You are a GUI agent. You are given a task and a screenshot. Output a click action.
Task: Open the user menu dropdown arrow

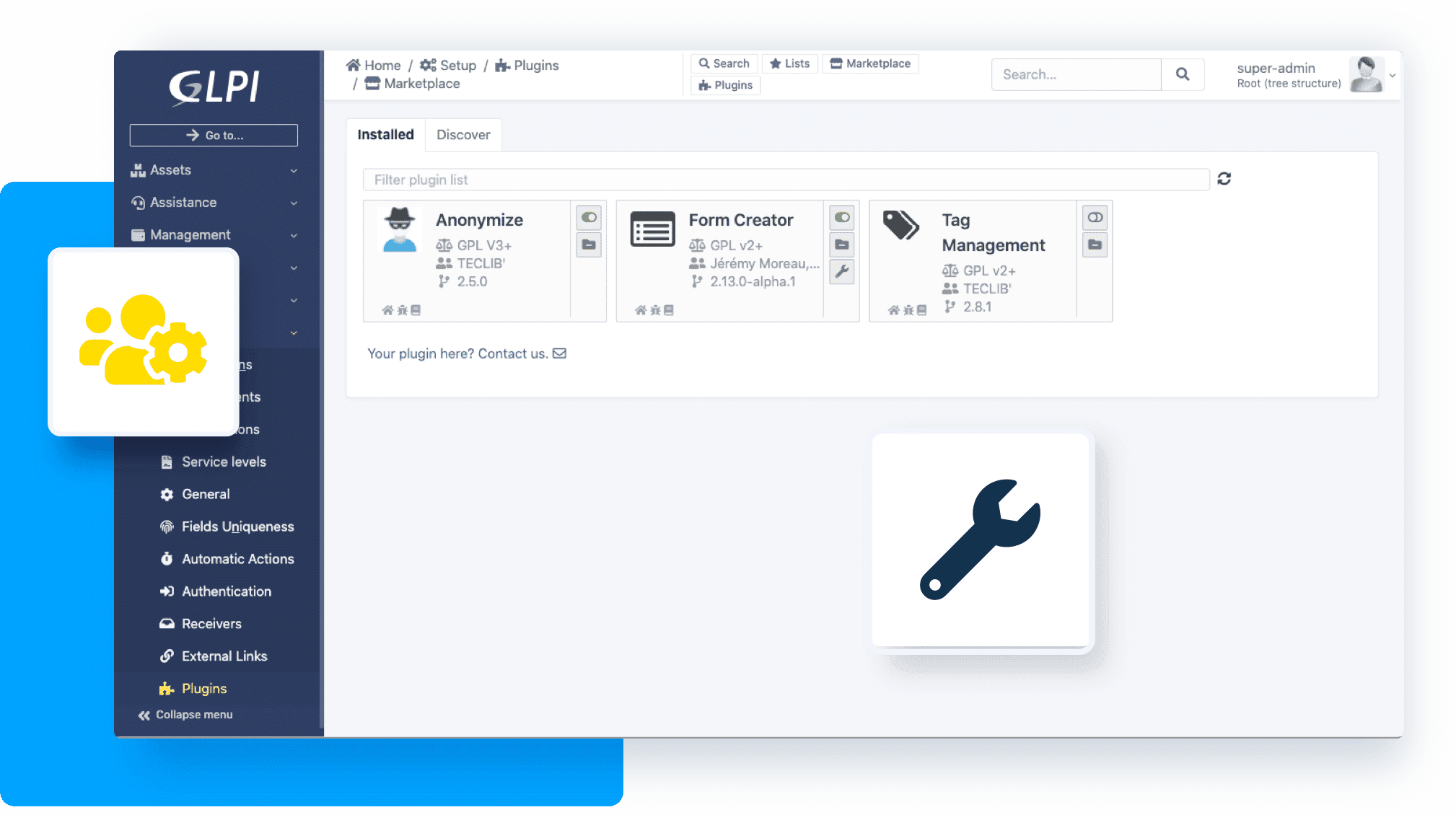[x=1393, y=75]
